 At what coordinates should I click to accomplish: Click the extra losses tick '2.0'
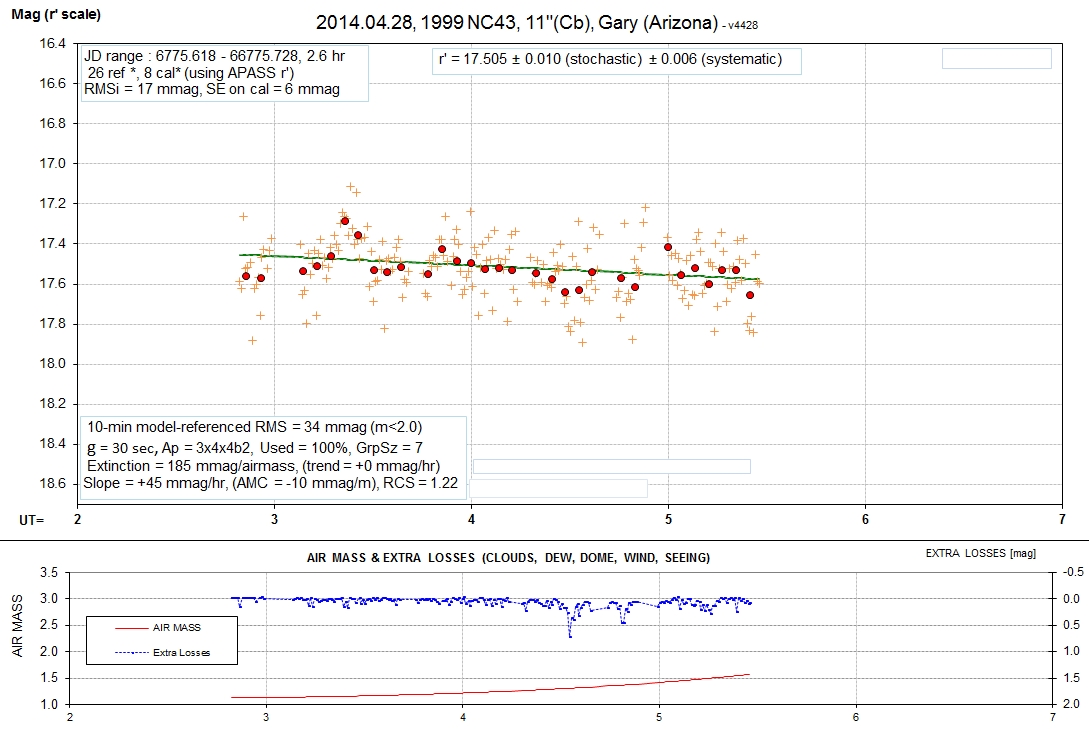point(1072,704)
